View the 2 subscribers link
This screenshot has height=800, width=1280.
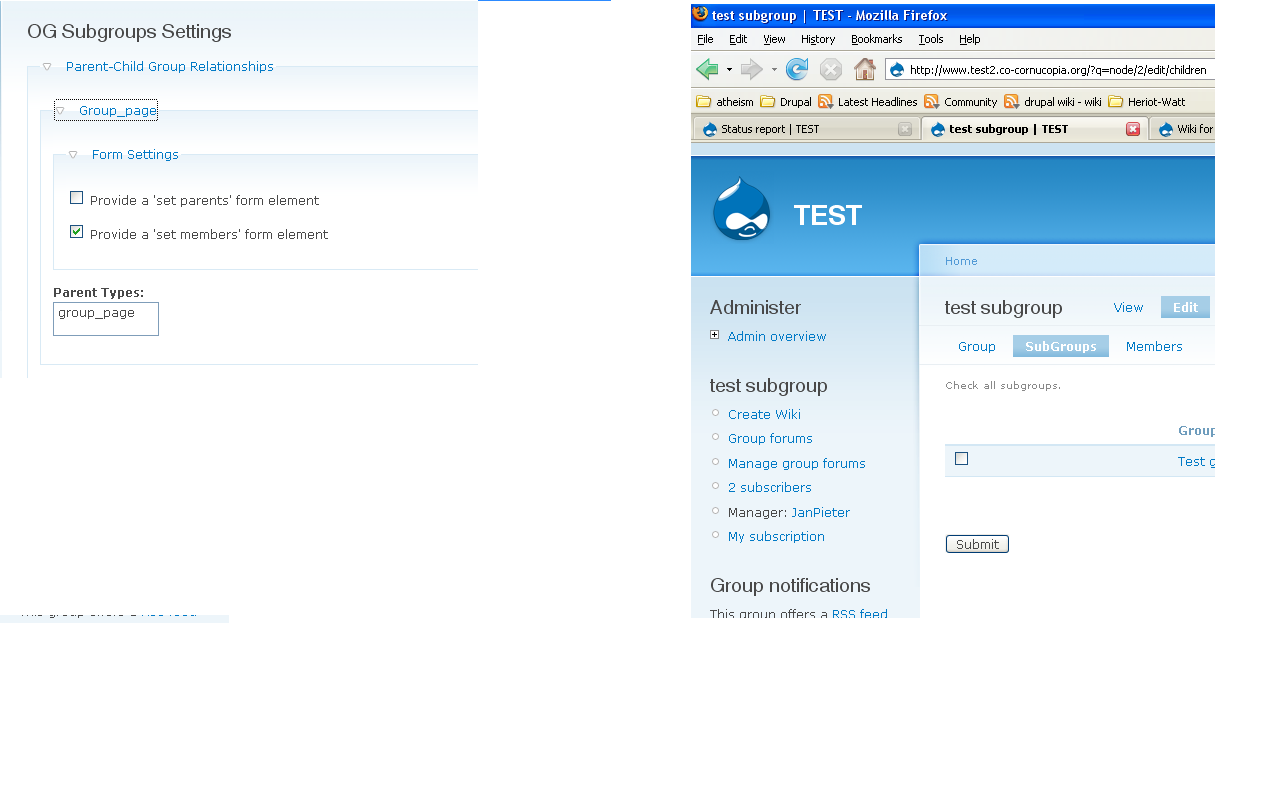[770, 488]
